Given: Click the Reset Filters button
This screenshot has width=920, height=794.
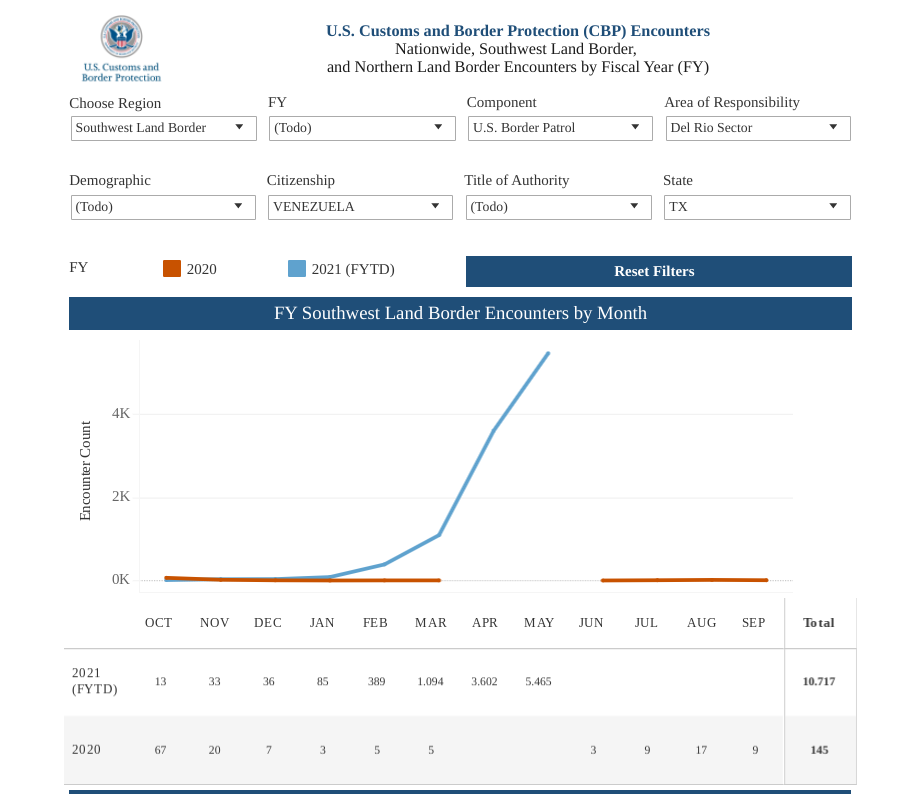Looking at the screenshot, I should [x=658, y=271].
